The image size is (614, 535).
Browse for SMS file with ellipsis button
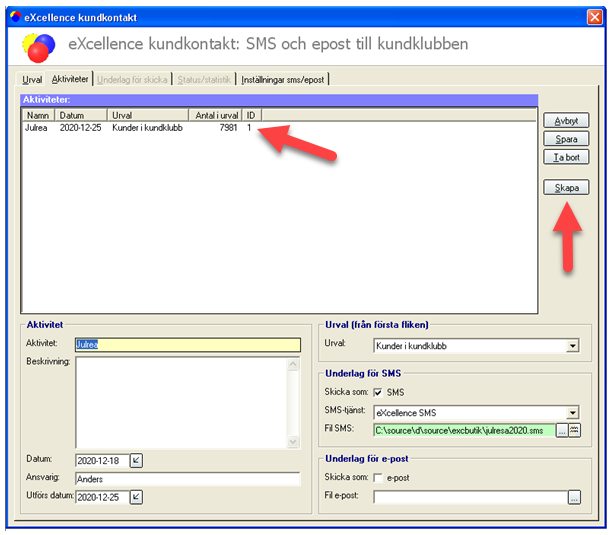click(x=562, y=430)
